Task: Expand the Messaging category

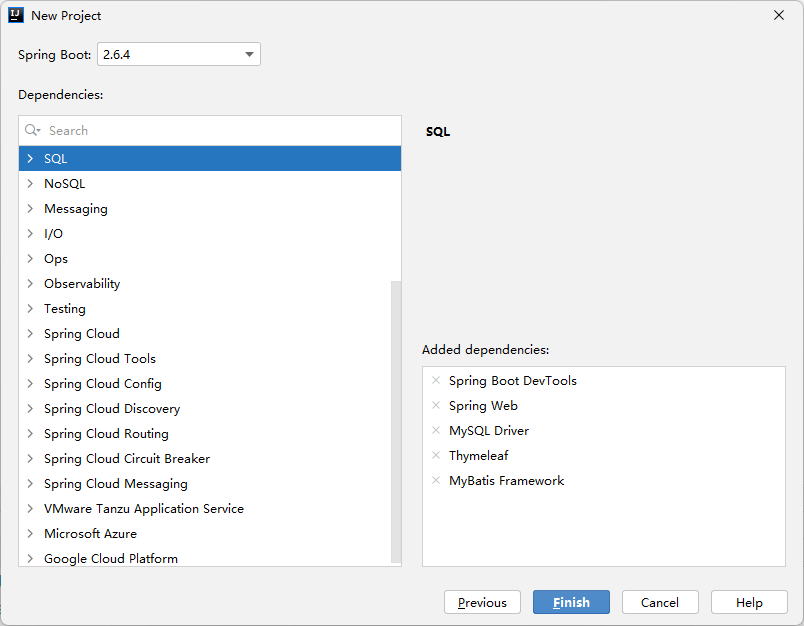Action: 30,209
